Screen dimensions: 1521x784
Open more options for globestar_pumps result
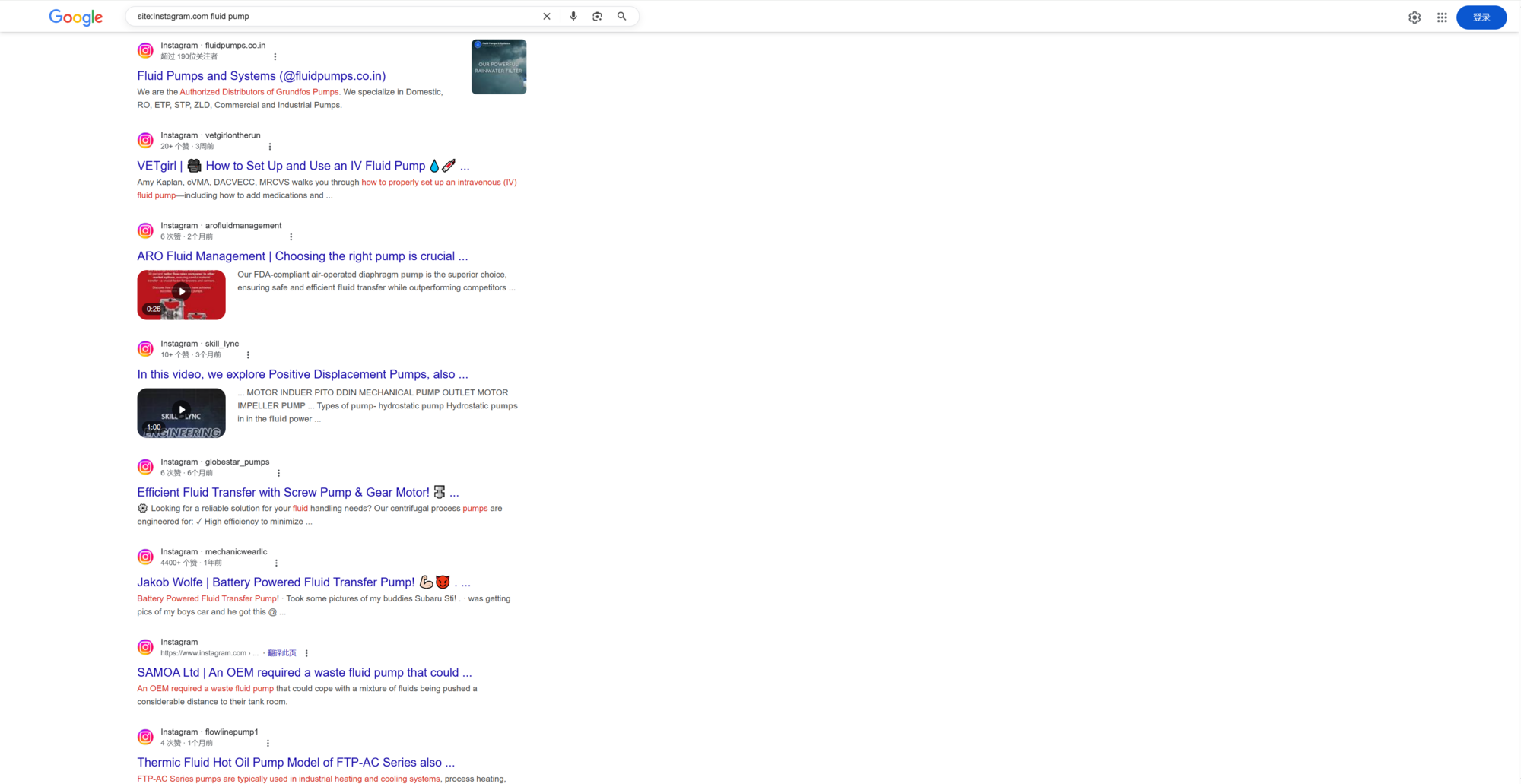[x=278, y=473]
